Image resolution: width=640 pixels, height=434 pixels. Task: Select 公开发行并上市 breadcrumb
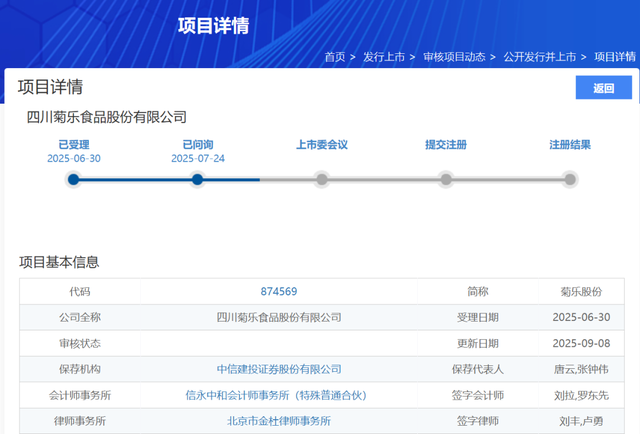tap(541, 57)
